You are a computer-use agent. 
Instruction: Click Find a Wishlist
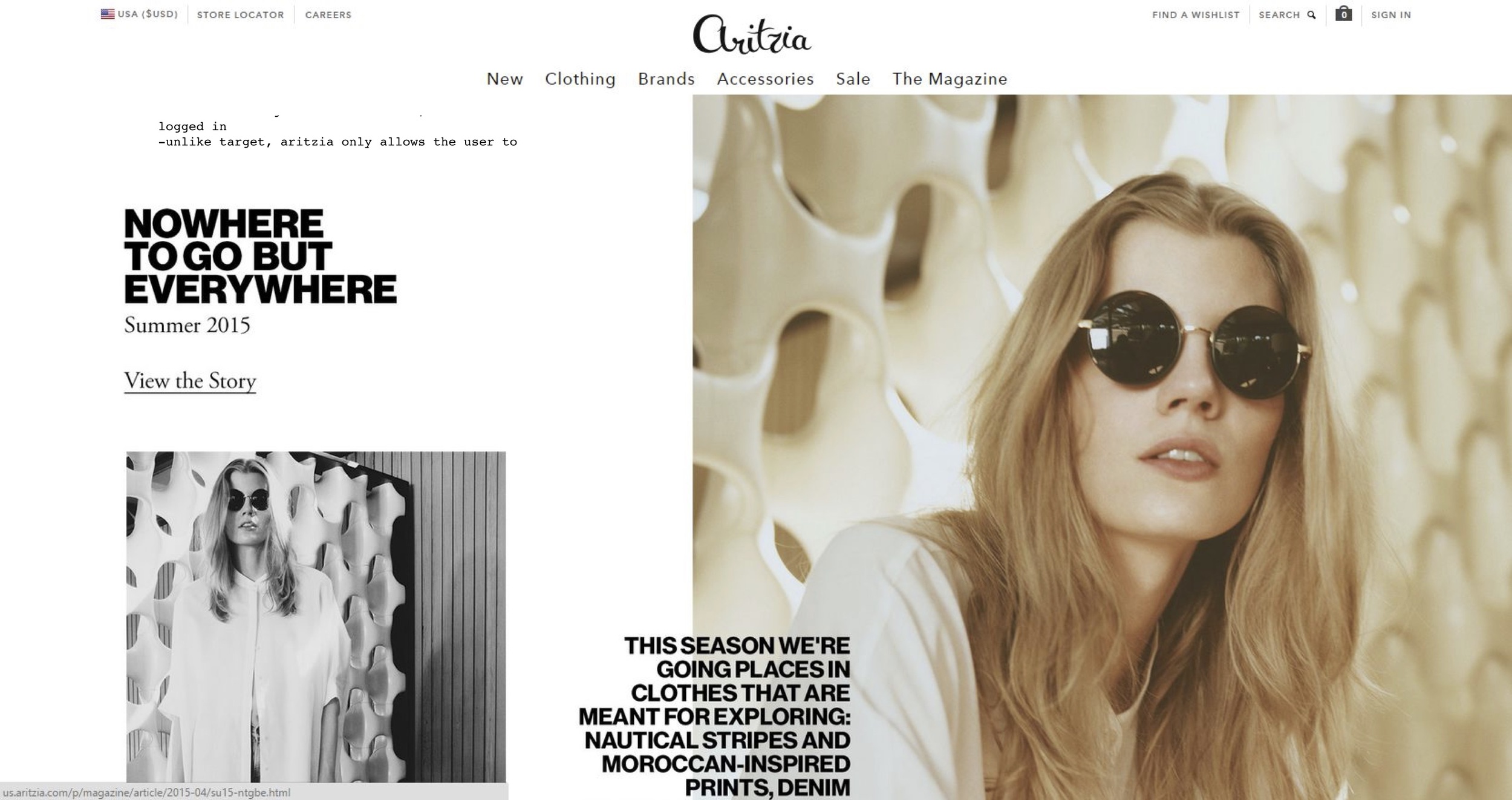[x=1196, y=15]
